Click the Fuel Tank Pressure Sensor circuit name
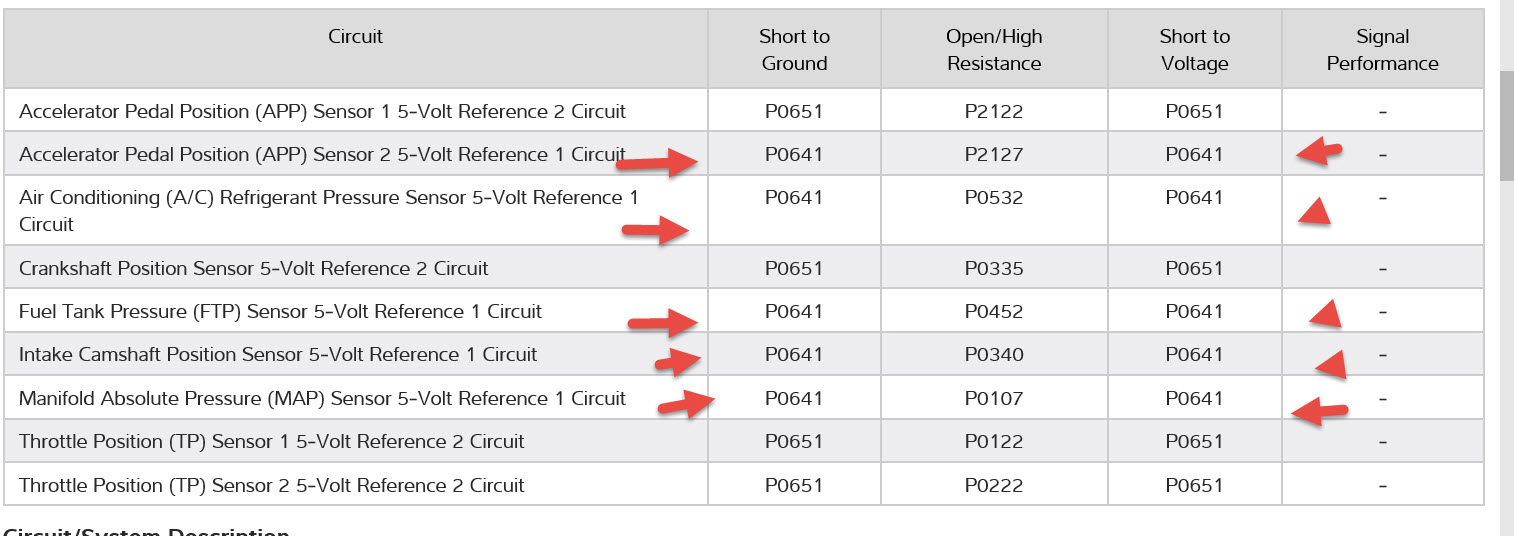This screenshot has height=536, width=1514. click(280, 311)
